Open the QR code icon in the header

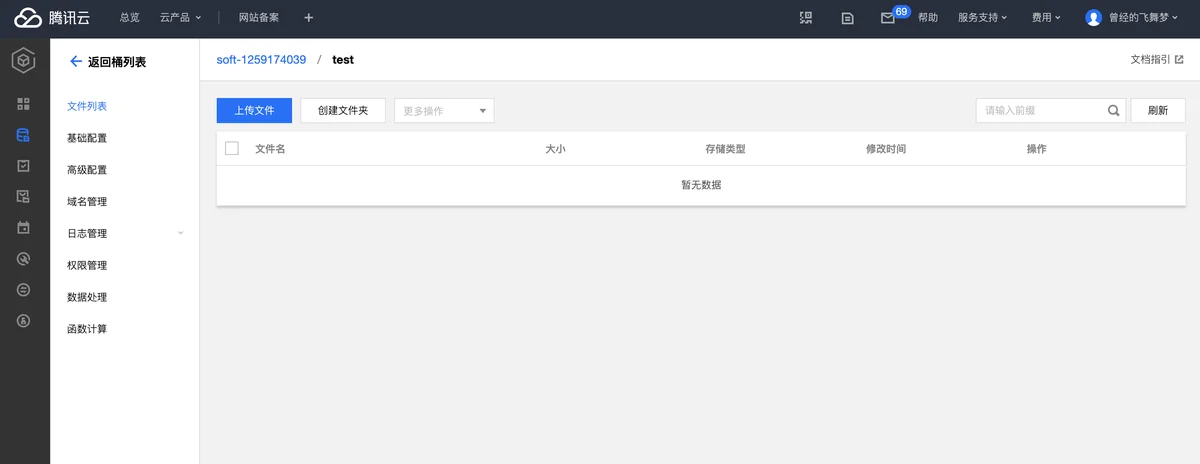pos(806,18)
